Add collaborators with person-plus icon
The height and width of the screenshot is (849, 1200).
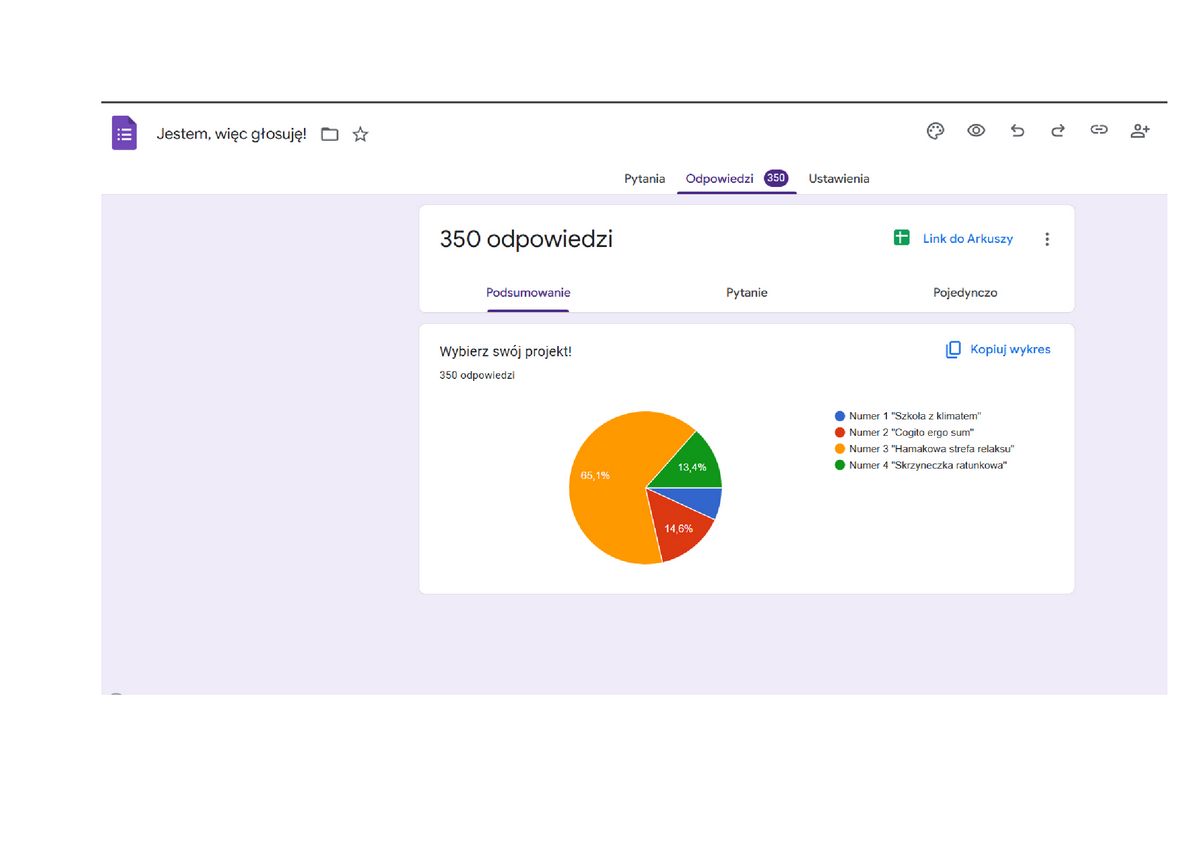pyautogui.click(x=1140, y=131)
